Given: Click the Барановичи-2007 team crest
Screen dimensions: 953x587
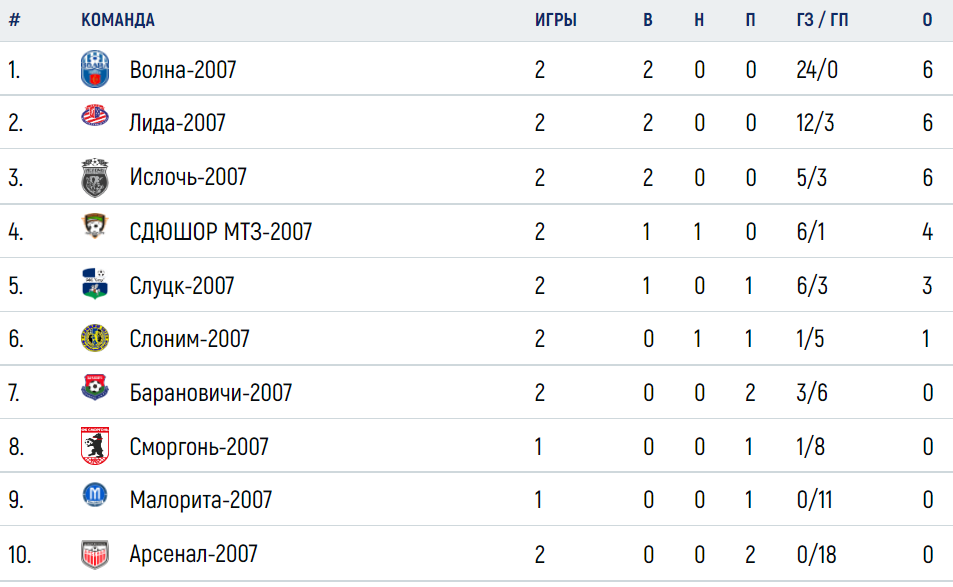Looking at the screenshot, I should click(95, 387).
